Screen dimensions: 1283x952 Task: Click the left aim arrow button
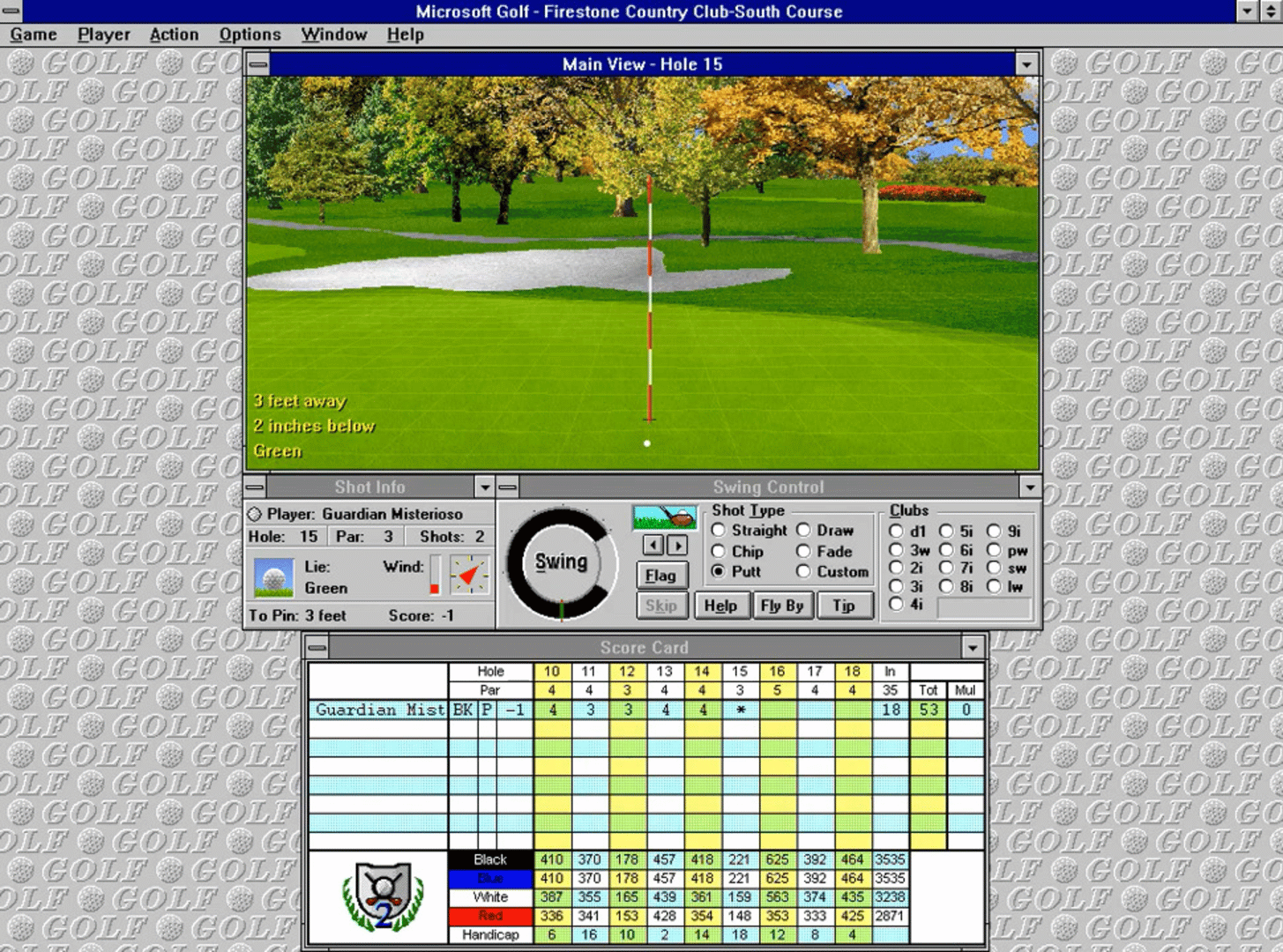tap(653, 545)
